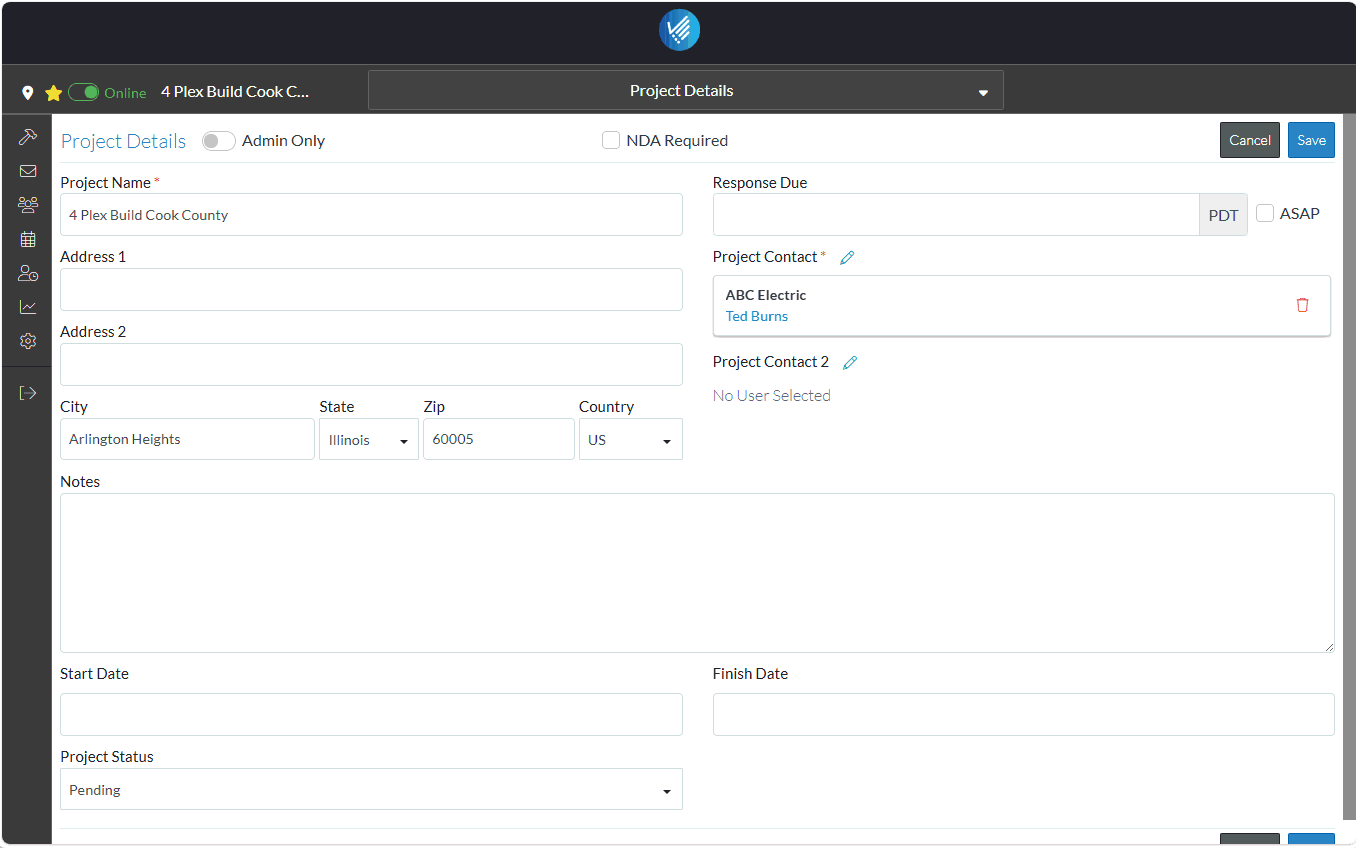Toggle the Admin Only switch

(218, 141)
